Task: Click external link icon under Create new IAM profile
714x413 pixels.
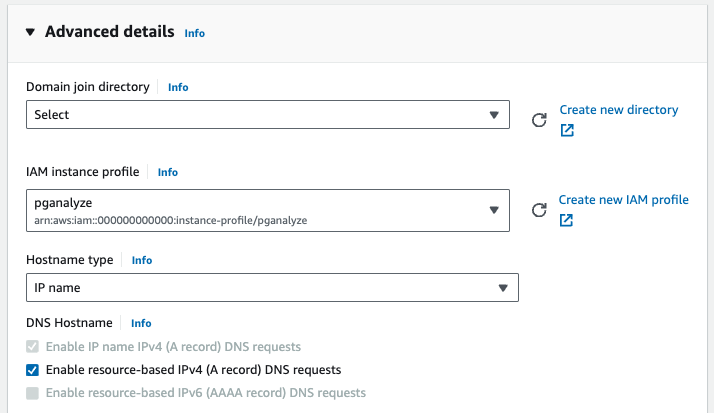Action: coord(566,221)
